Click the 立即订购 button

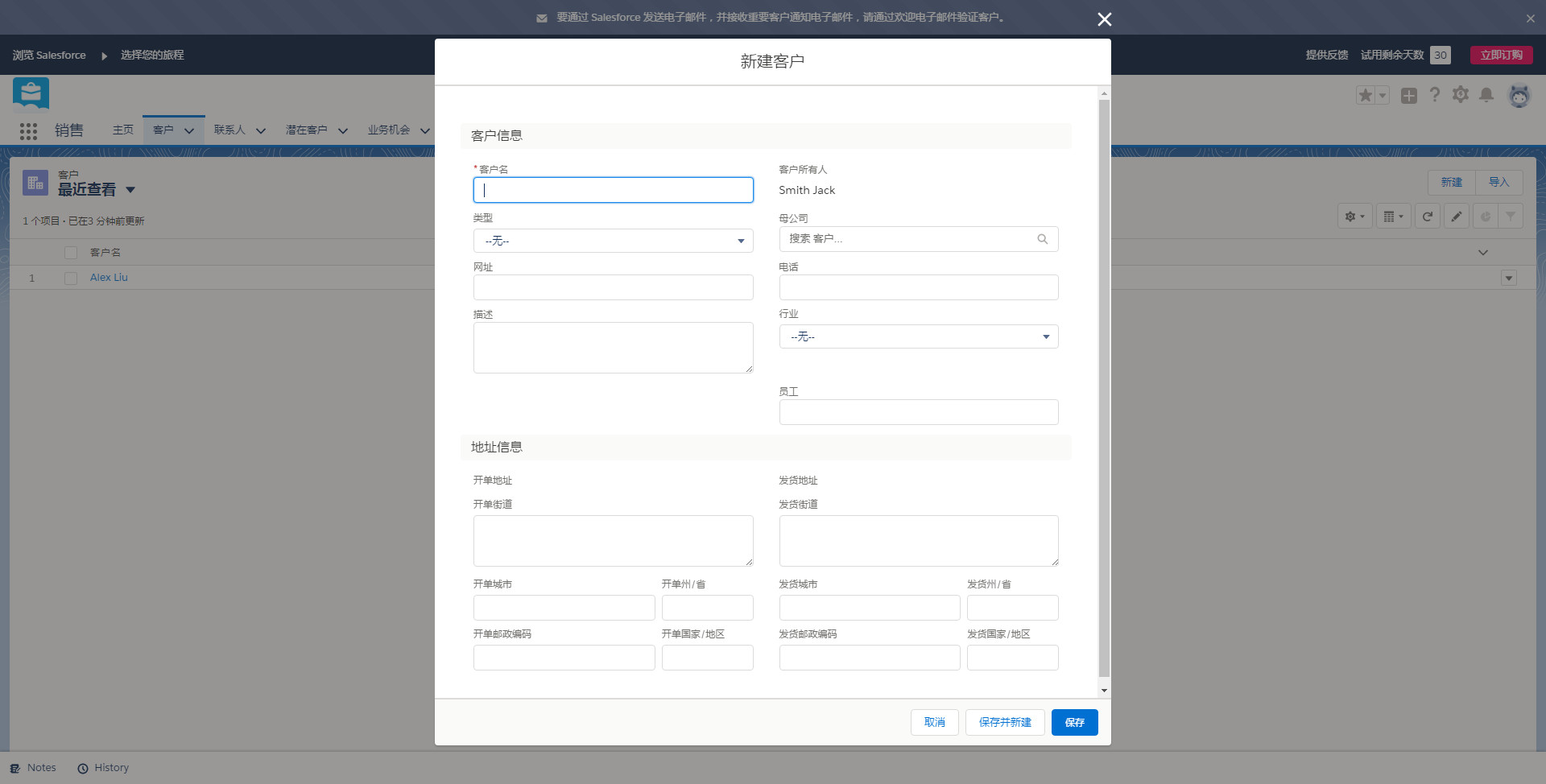click(x=1501, y=55)
